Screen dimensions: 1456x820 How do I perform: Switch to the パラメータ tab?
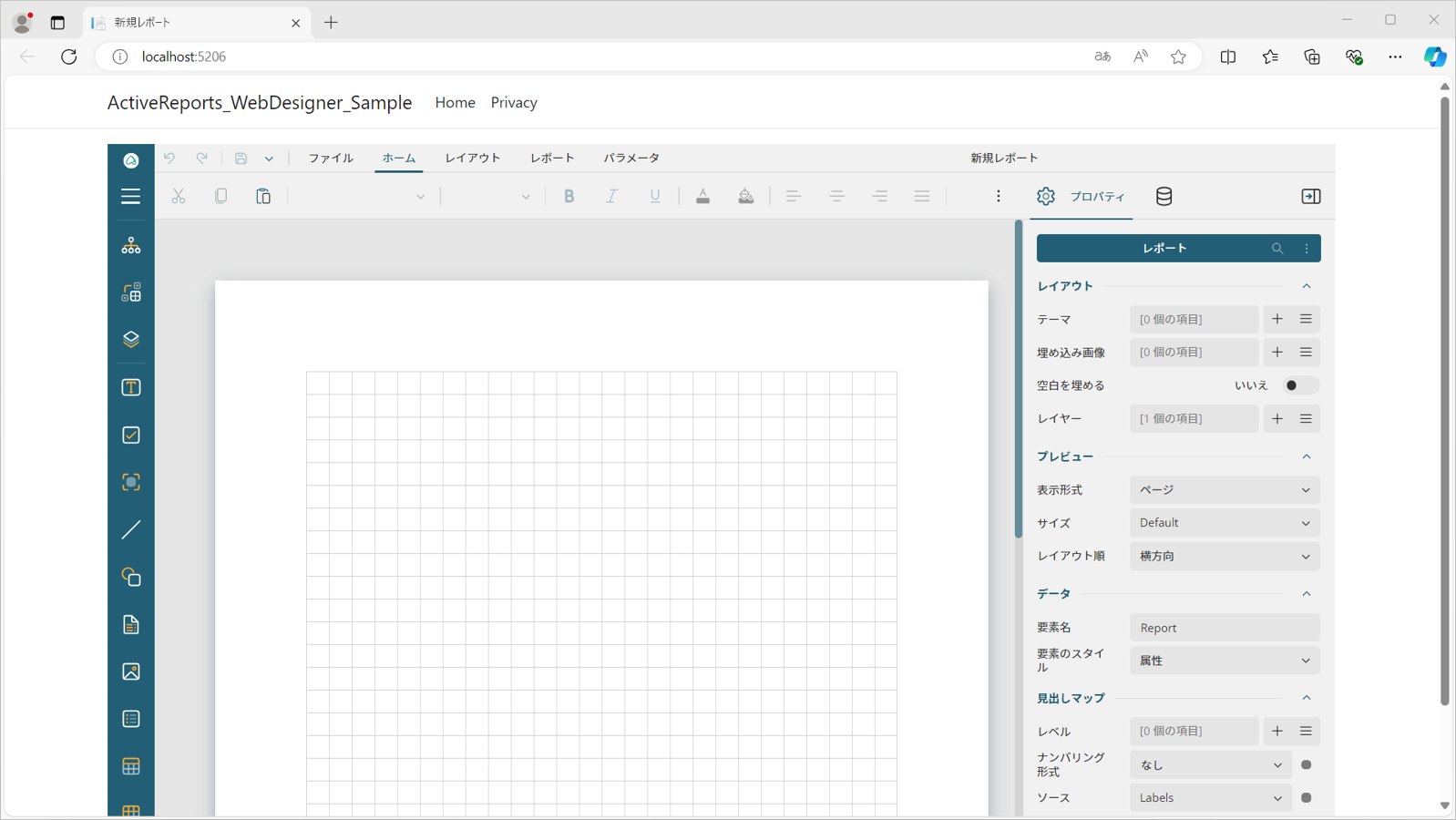click(631, 159)
